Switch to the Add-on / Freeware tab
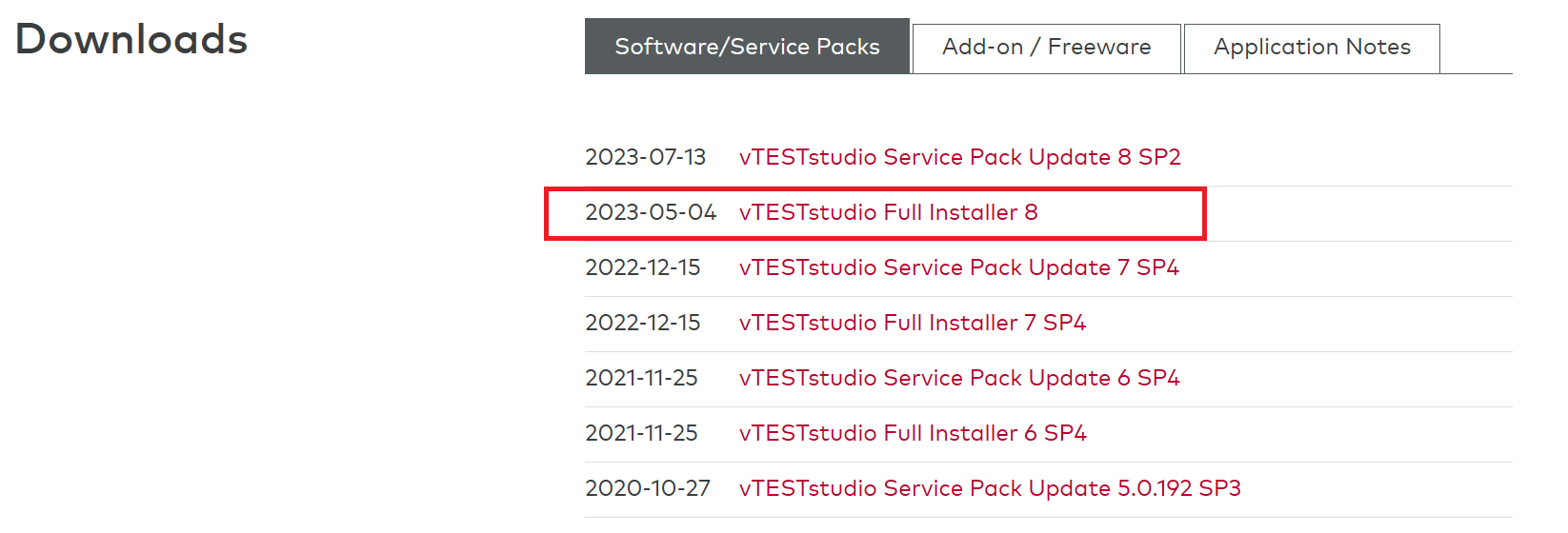This screenshot has height=533, width=1568. tap(1046, 47)
